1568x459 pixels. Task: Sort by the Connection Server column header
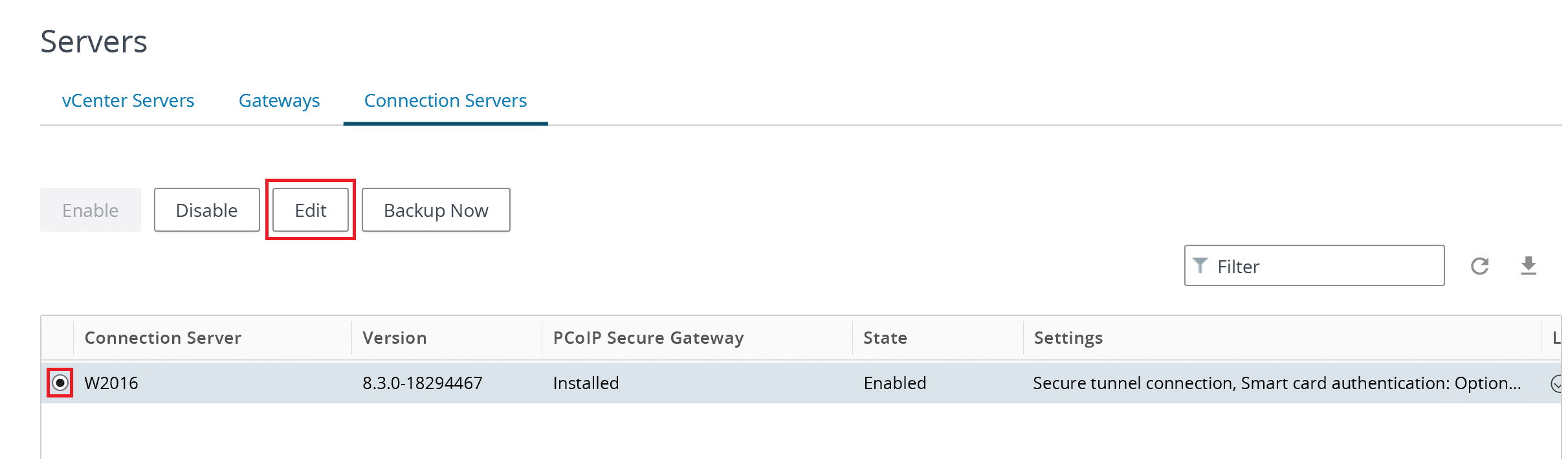click(163, 338)
